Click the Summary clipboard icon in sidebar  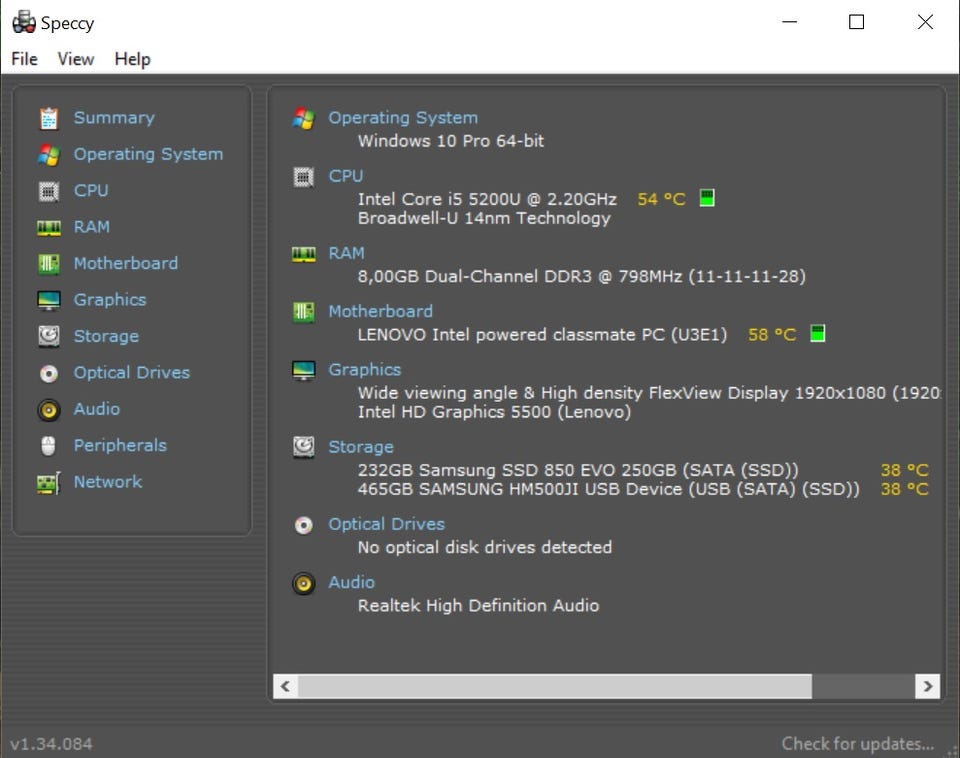(49, 118)
